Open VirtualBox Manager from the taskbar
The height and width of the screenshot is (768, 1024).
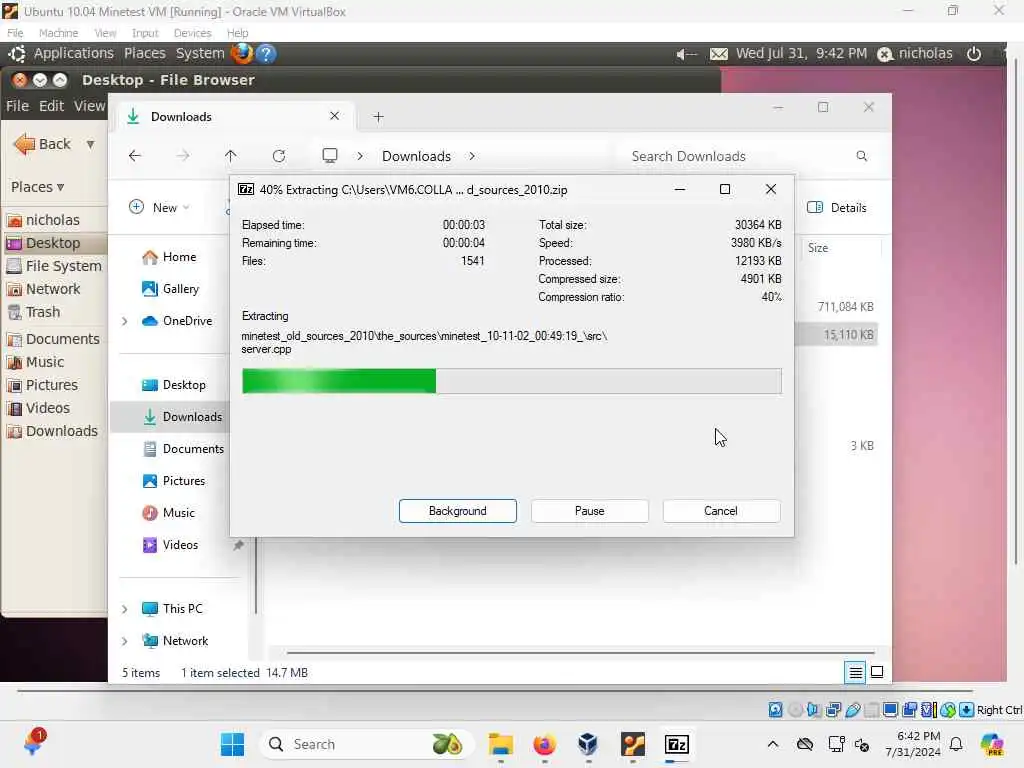pyautogui.click(x=588, y=744)
